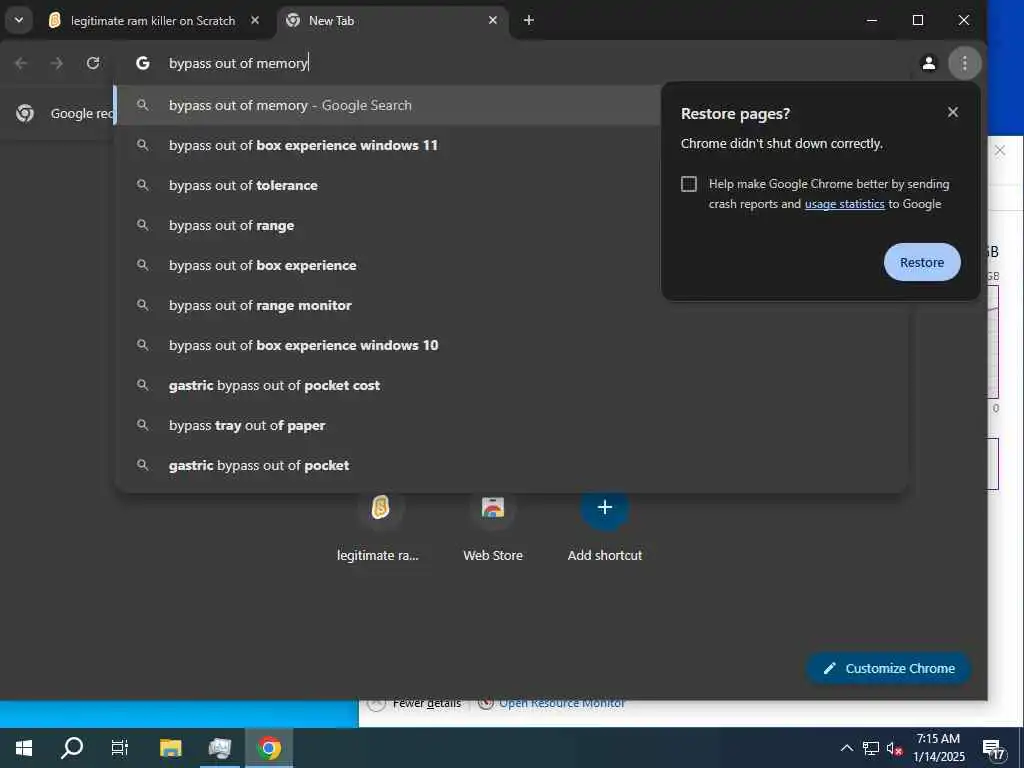Close the Restore pages dialog
1024x768 pixels.
coord(953,112)
